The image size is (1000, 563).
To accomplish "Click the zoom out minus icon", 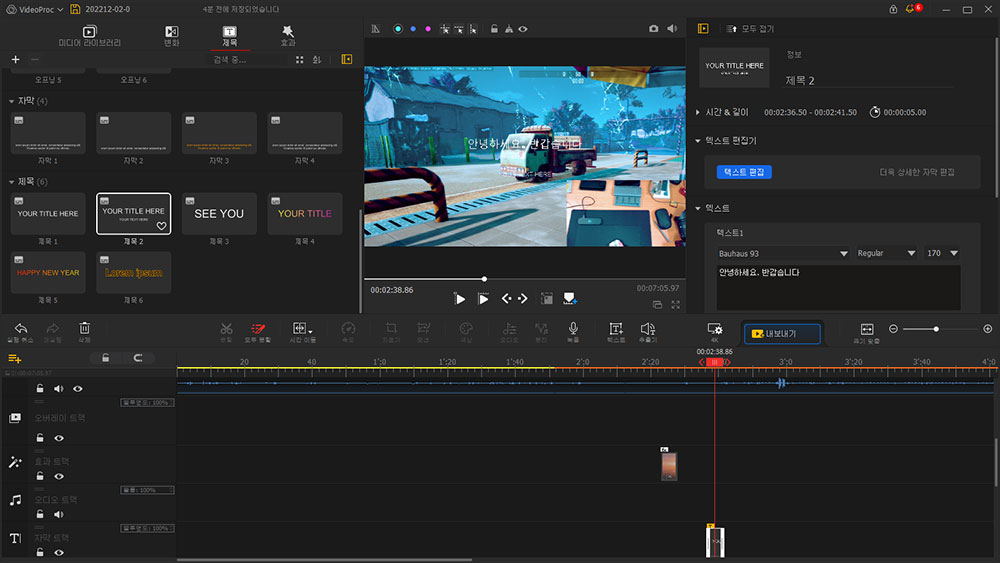I will pyautogui.click(x=893, y=329).
